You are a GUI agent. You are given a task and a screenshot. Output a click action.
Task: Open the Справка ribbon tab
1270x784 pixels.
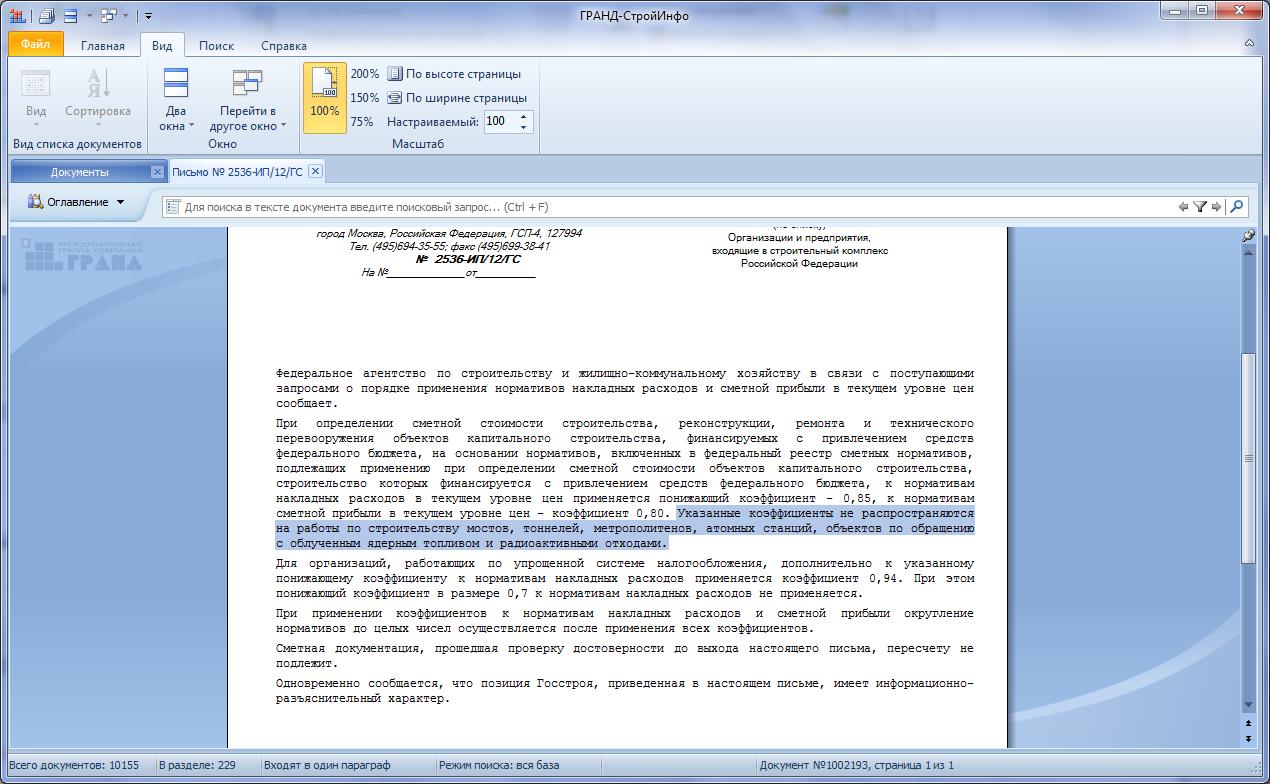click(283, 45)
